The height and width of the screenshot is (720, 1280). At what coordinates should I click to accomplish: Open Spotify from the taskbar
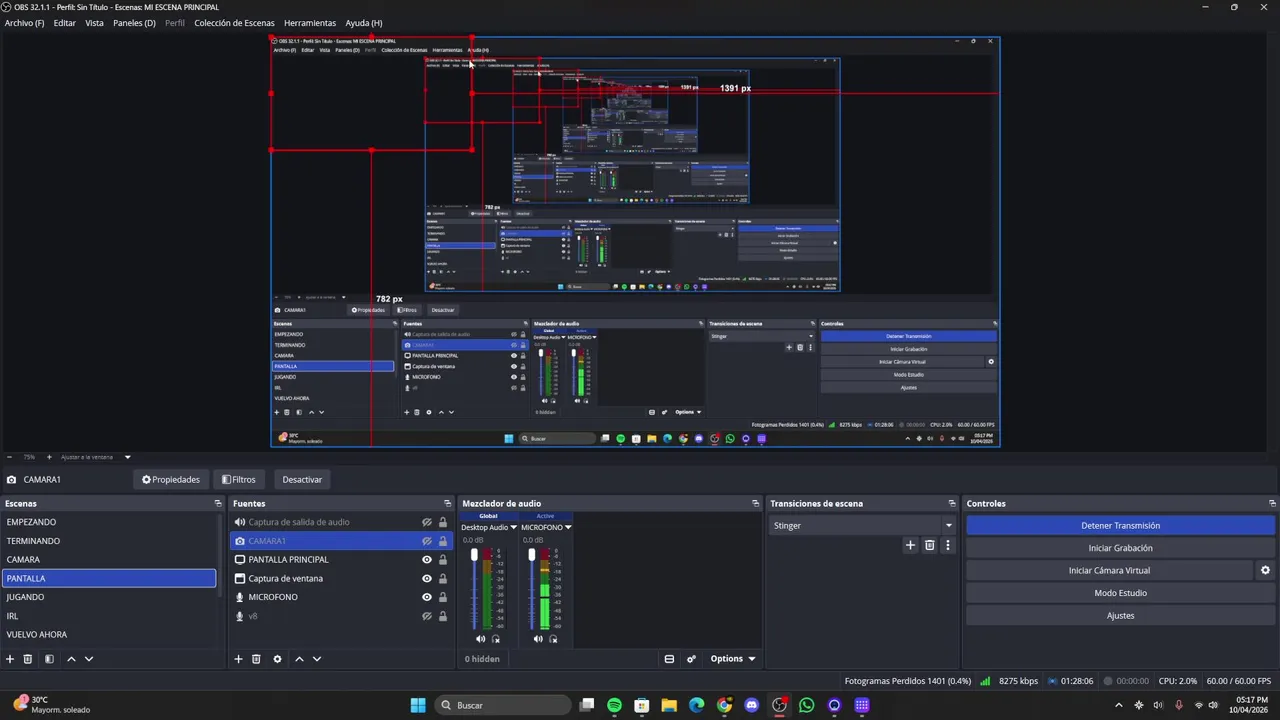(x=614, y=705)
